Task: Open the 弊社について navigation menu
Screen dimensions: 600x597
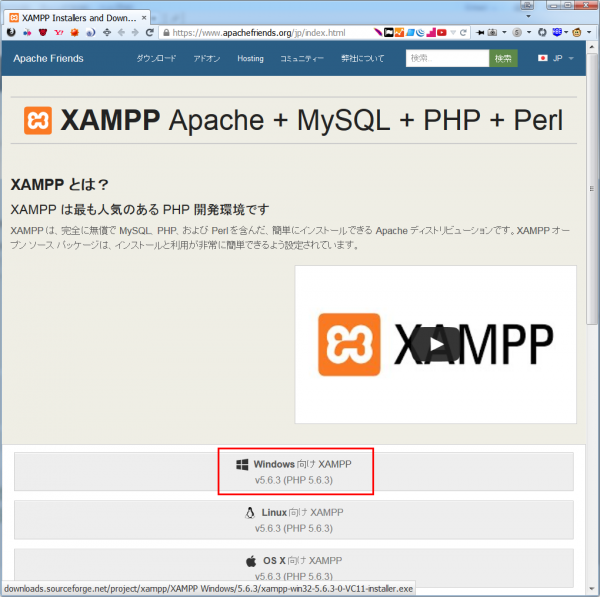Action: (x=362, y=58)
